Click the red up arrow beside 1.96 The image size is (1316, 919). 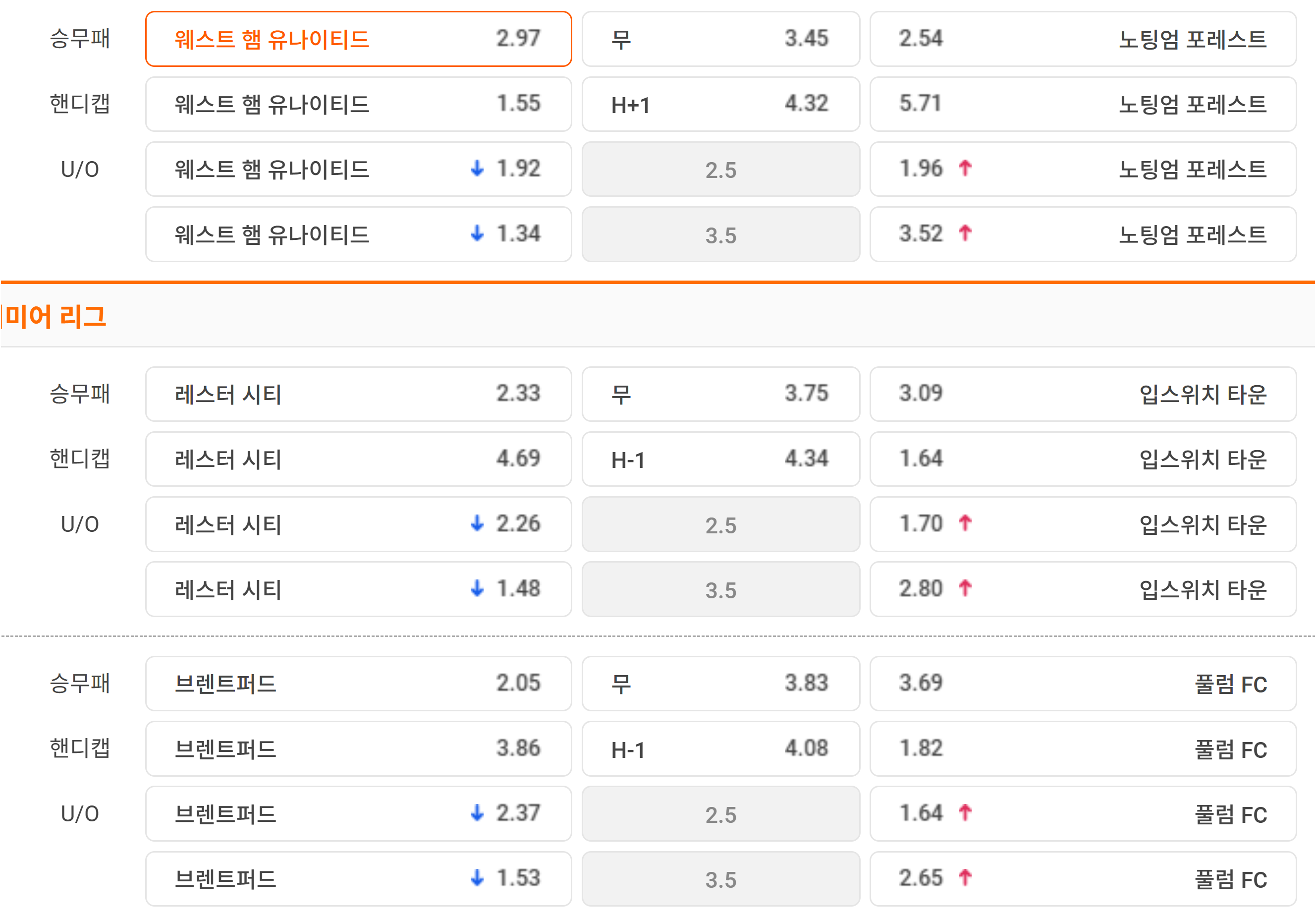[x=965, y=168]
